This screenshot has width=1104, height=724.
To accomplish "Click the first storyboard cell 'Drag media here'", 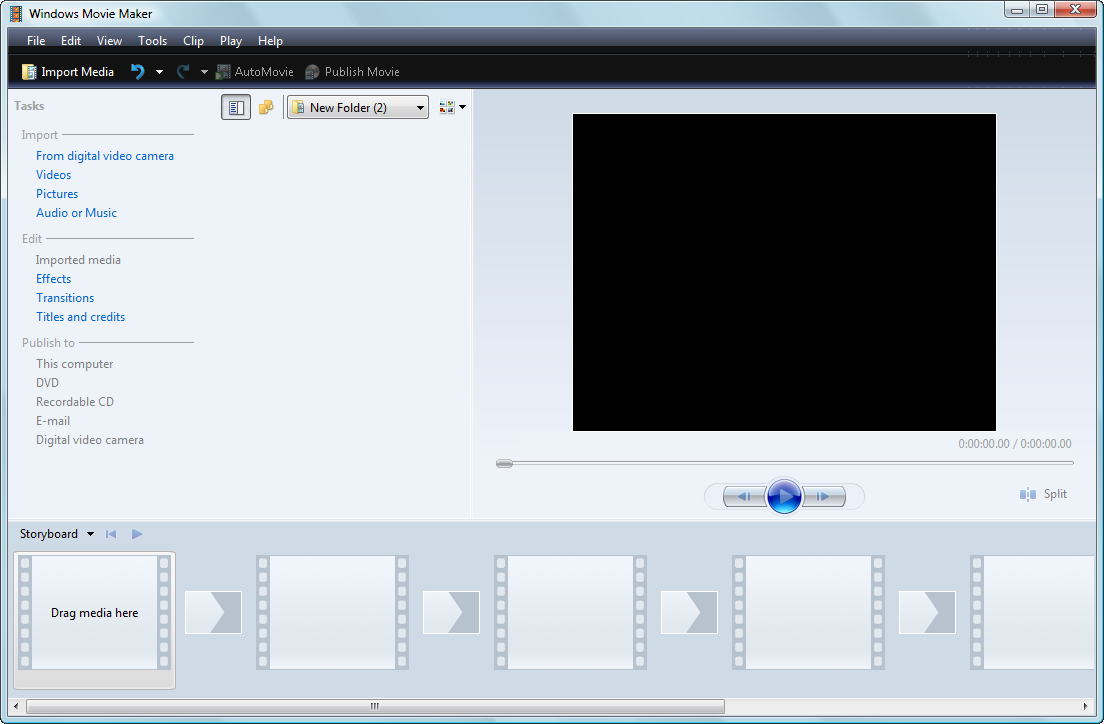I will (x=95, y=613).
